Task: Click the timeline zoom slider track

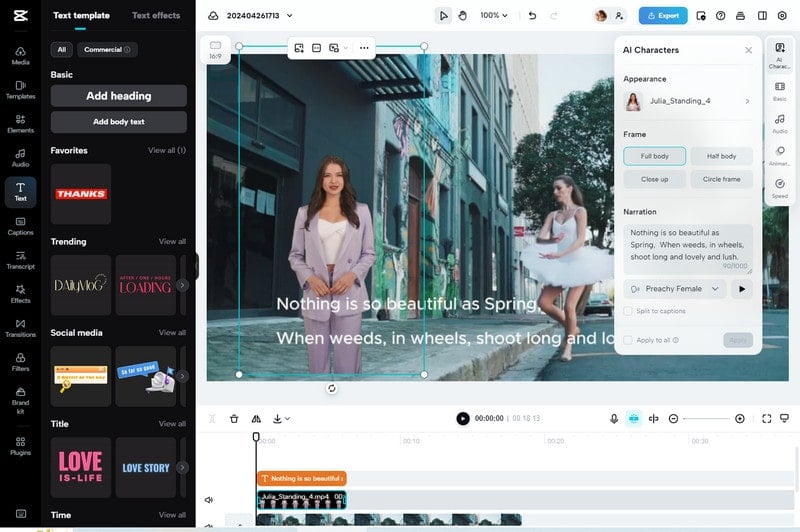Action: pos(707,419)
